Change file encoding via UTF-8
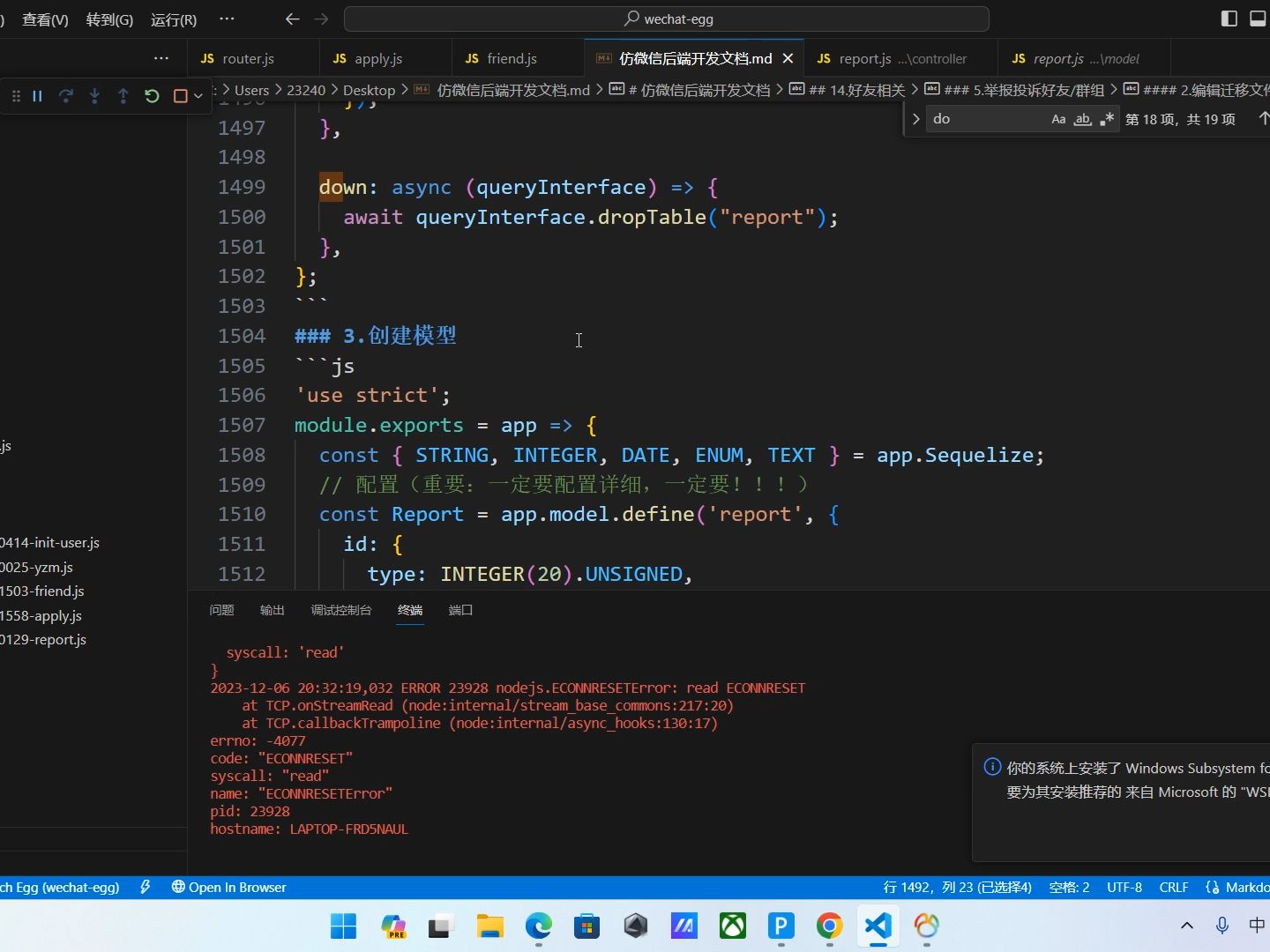Image resolution: width=1270 pixels, height=952 pixels. pyautogui.click(x=1124, y=888)
